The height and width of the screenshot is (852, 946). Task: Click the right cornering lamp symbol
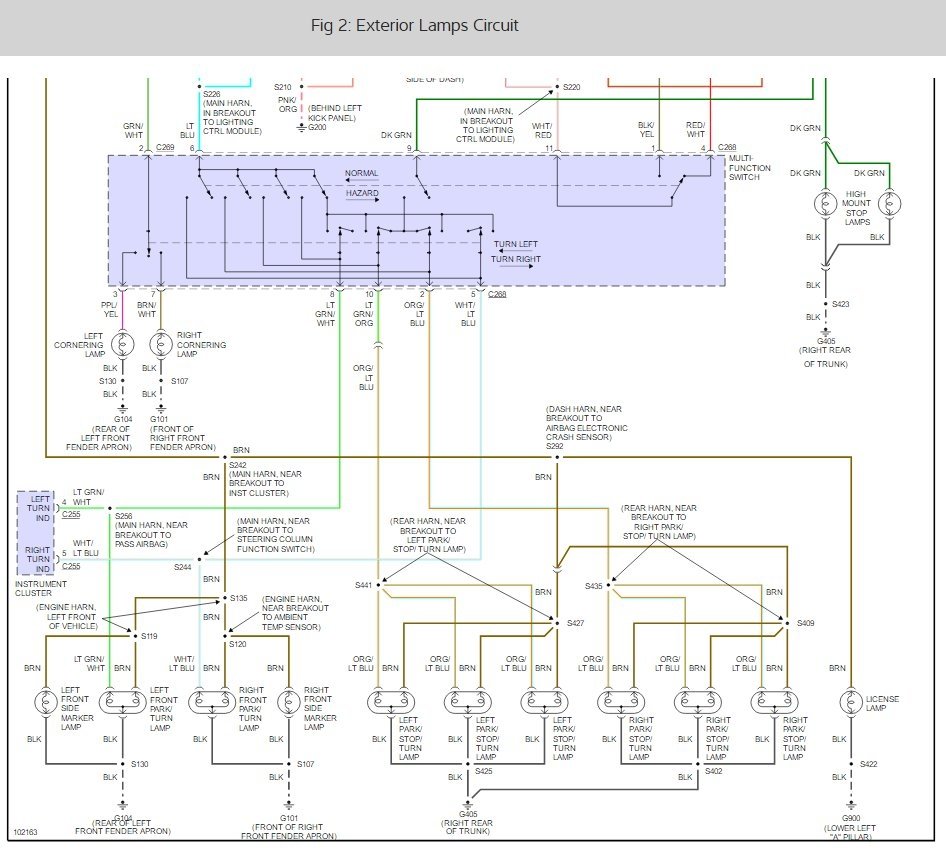(x=161, y=345)
